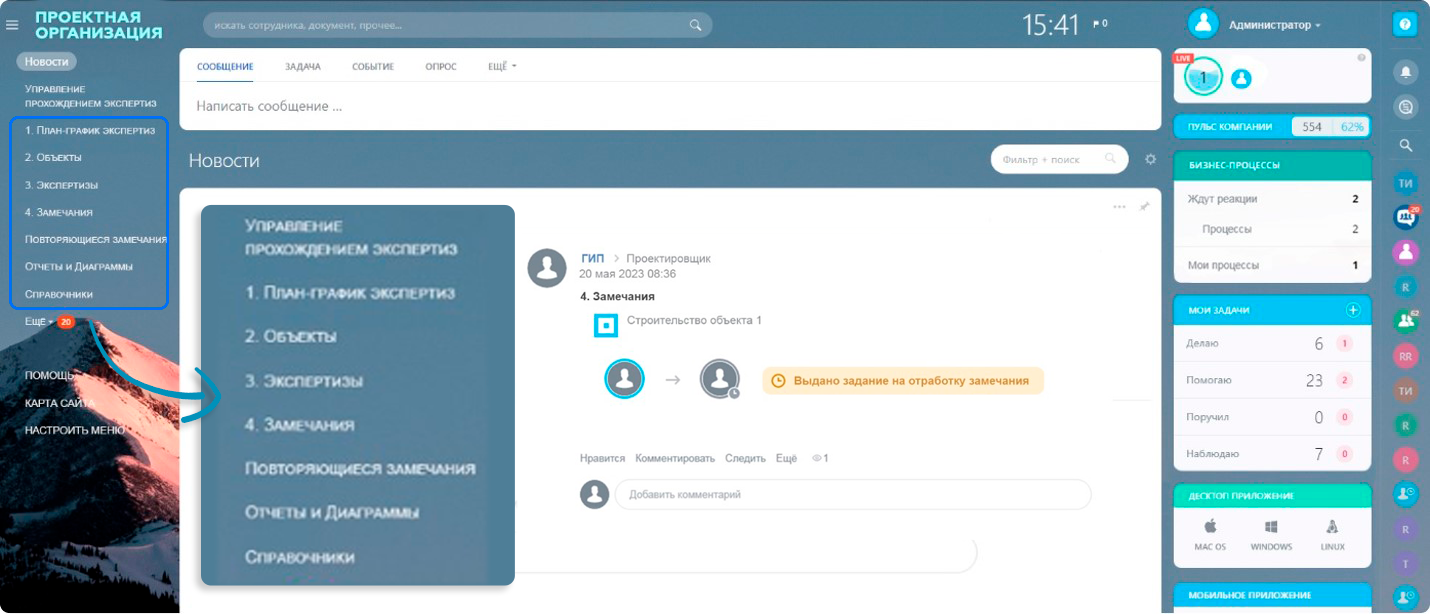1430x614 pixels.
Task: Pin the news post with pin icon
Action: (x=1144, y=206)
